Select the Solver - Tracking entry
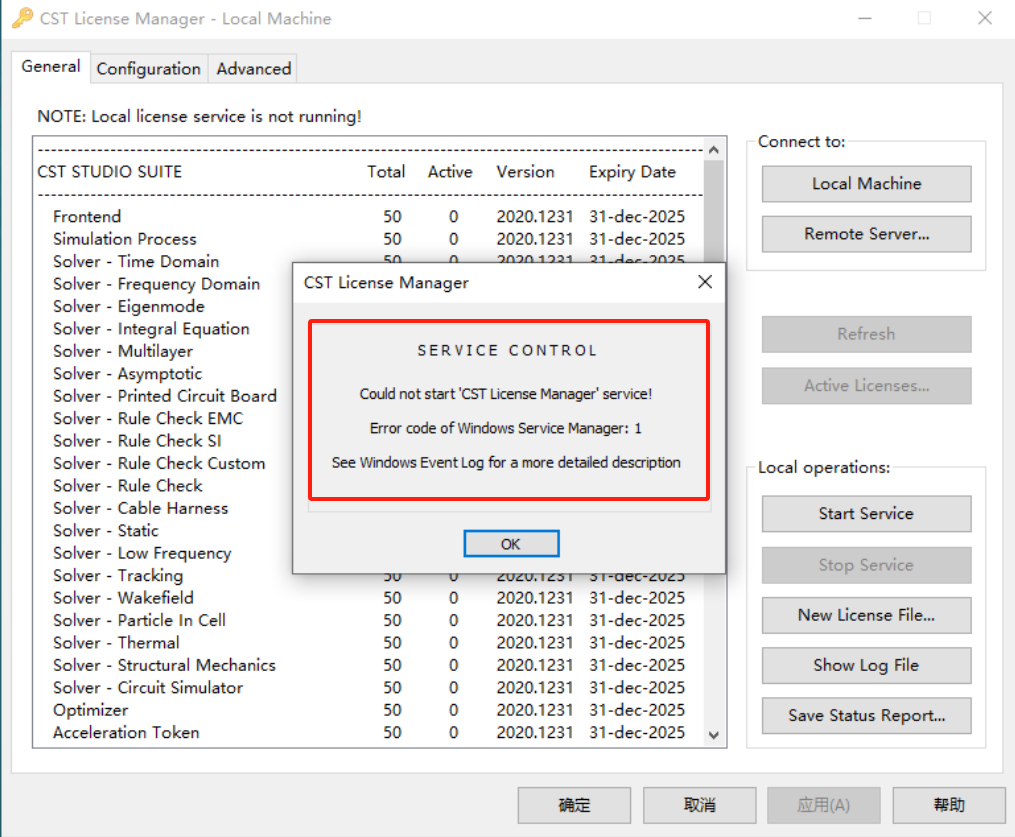1015x837 pixels. click(118, 575)
